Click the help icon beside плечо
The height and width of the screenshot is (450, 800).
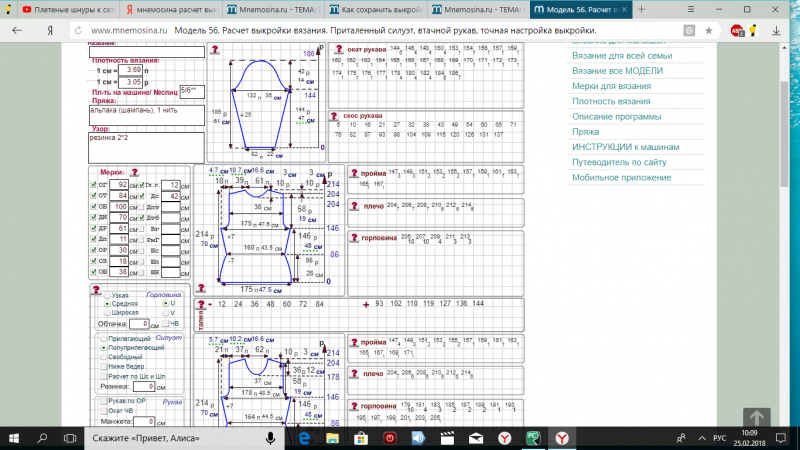353,205
